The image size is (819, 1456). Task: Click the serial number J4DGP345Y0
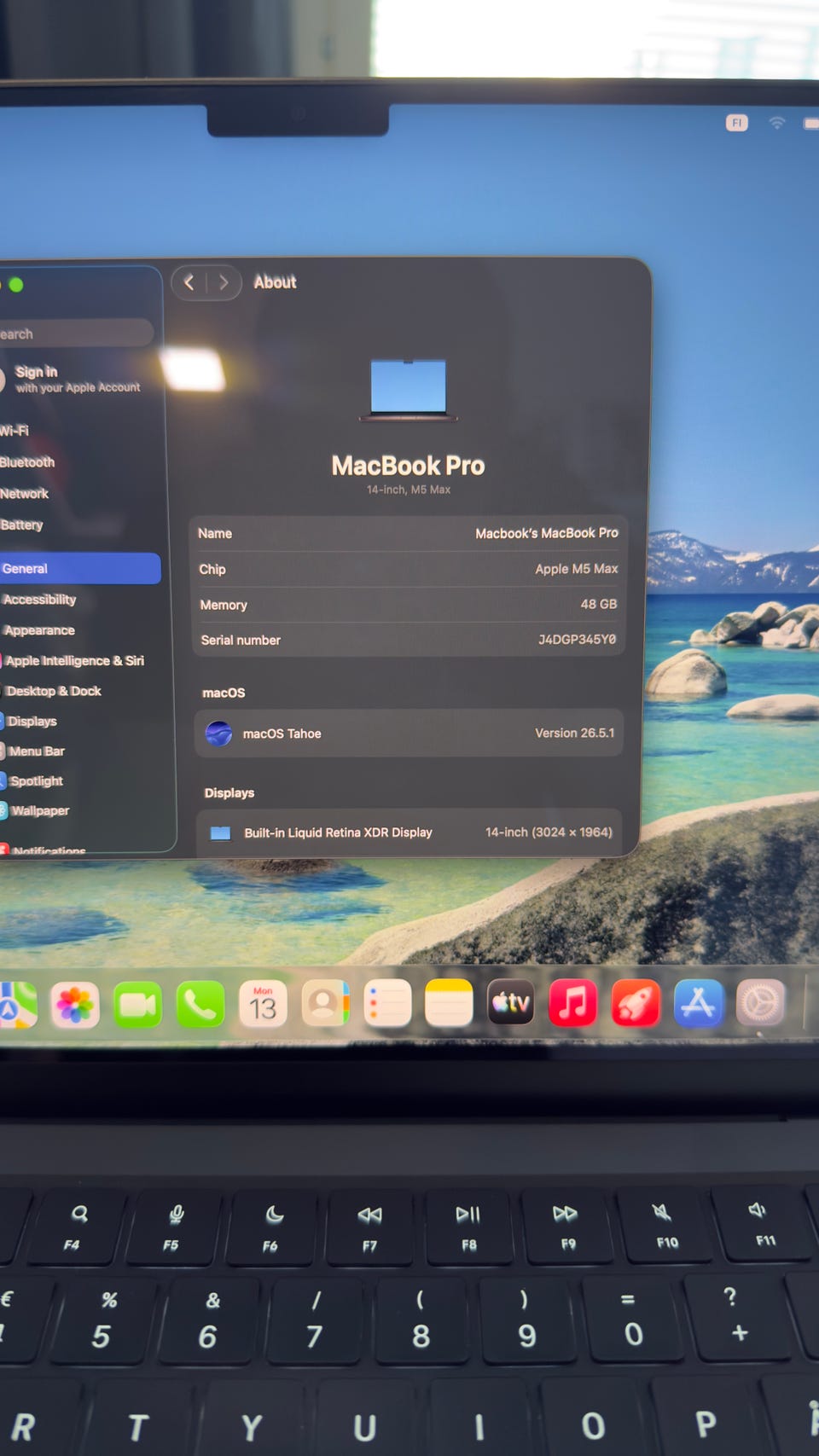click(577, 640)
